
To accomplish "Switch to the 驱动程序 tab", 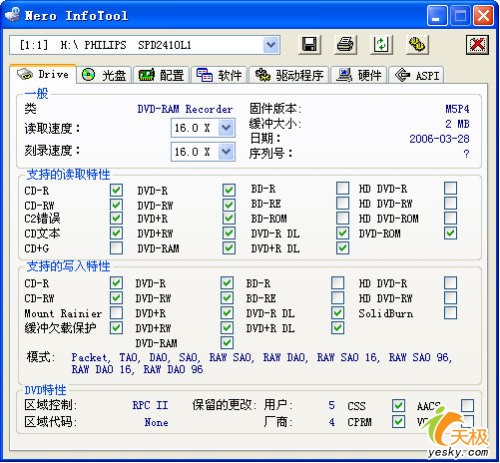I will tap(289, 75).
